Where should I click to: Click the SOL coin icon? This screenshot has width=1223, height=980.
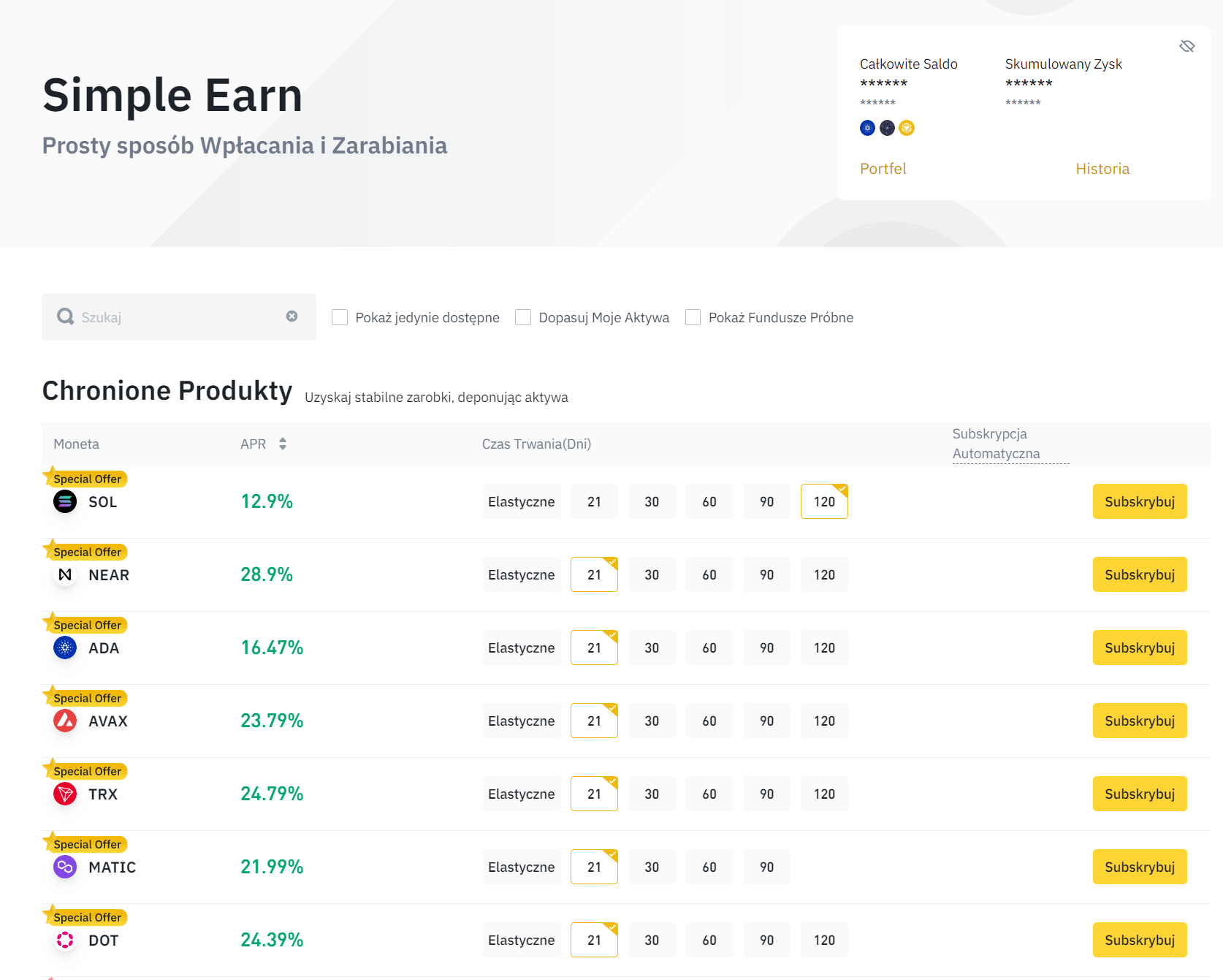click(x=65, y=501)
